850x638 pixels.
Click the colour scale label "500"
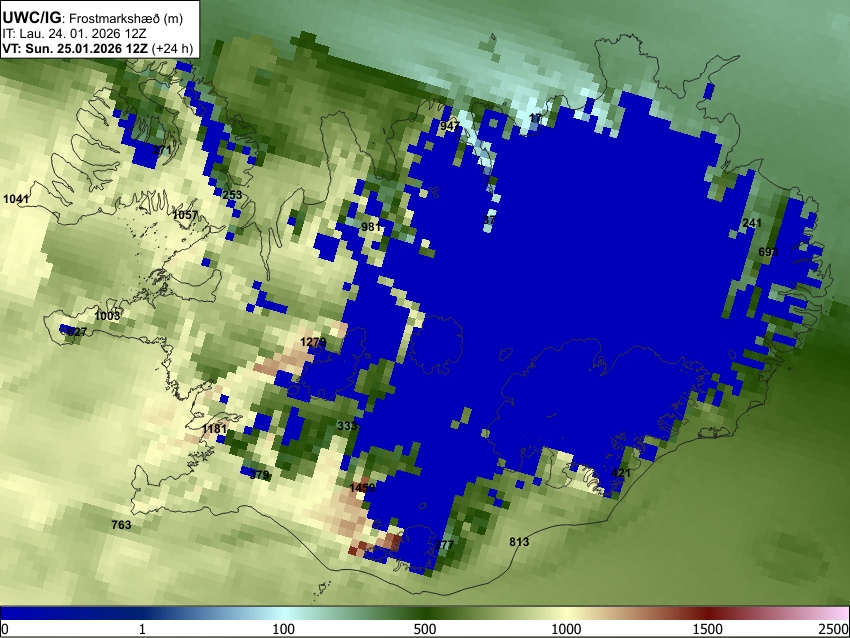click(425, 629)
